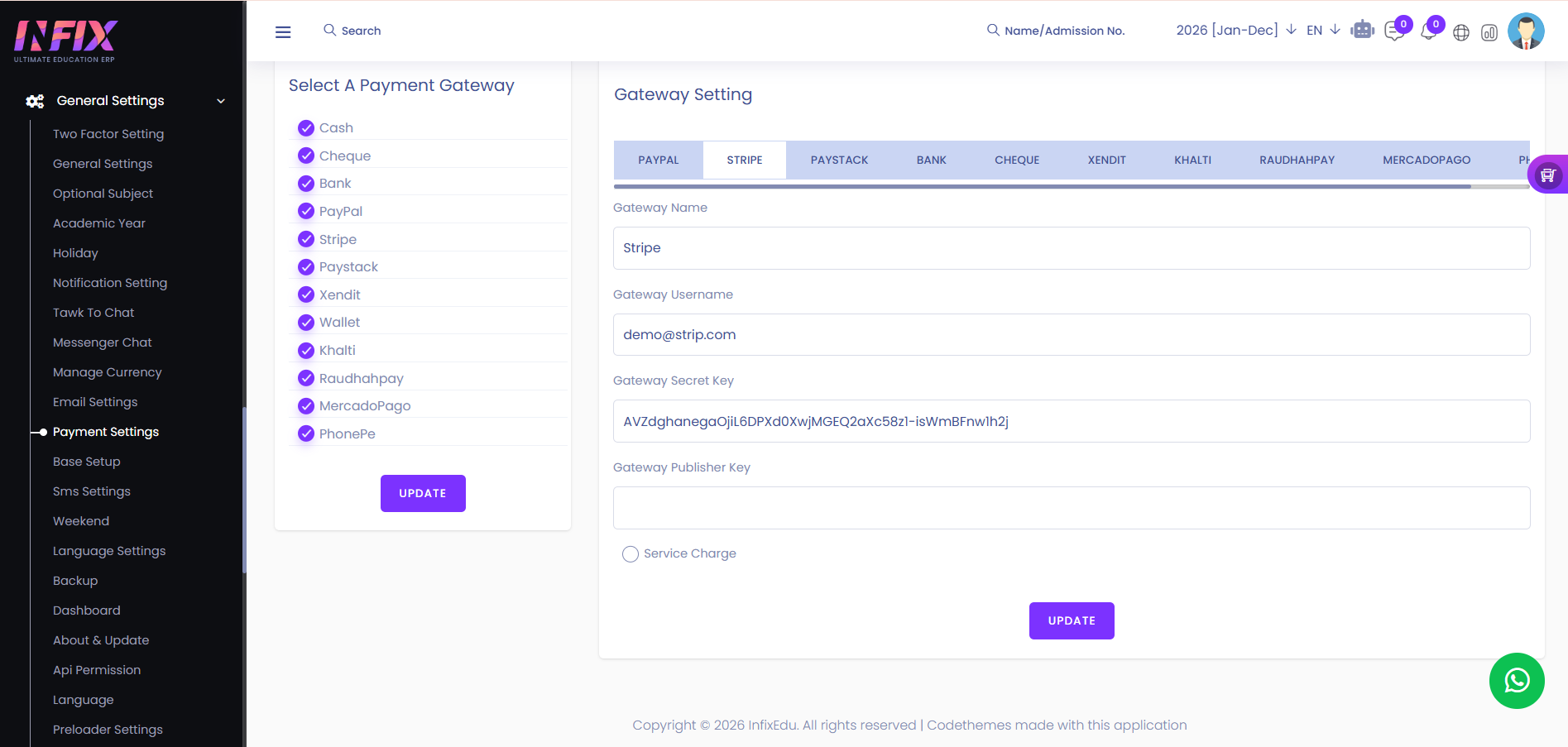Image resolution: width=1568 pixels, height=747 pixels.
Task: Click the gateway tabs horizontal scrollbar
Action: [1043, 186]
